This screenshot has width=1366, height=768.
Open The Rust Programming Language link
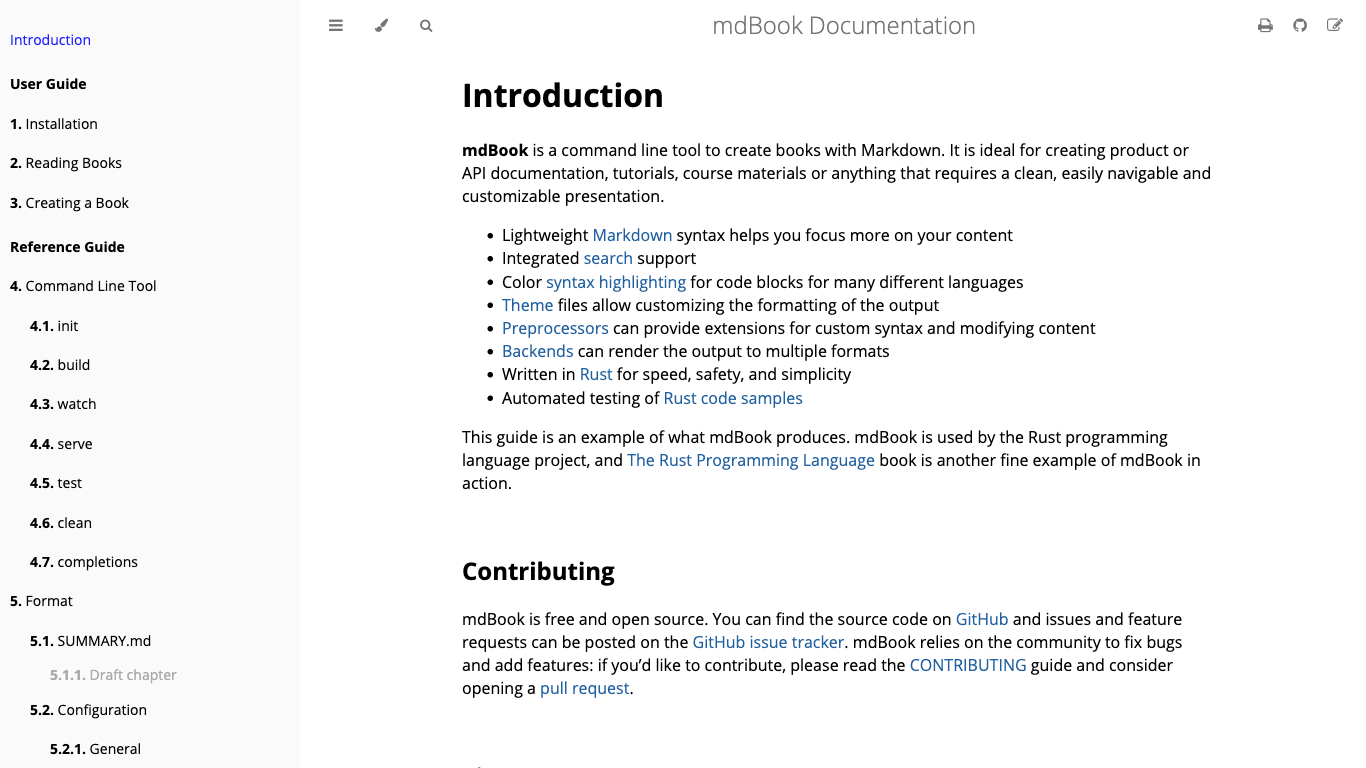(x=751, y=460)
